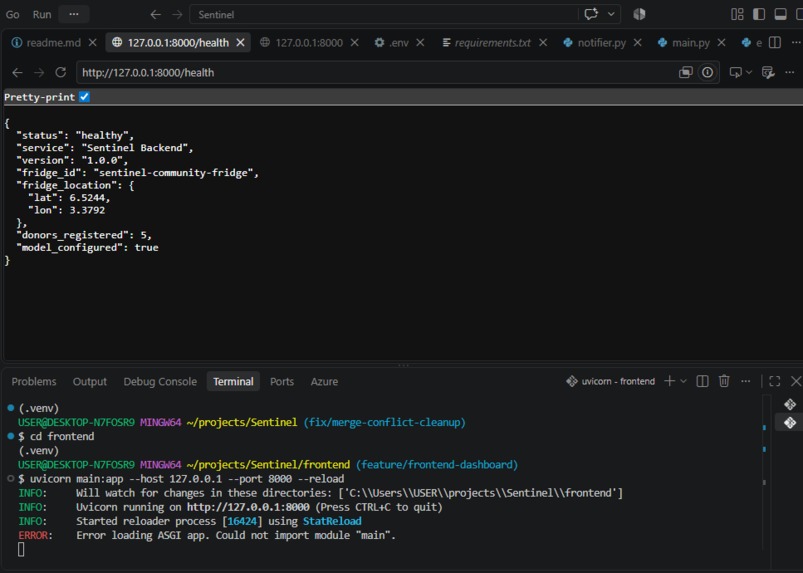Screen dimensions: 803x573
Task: Close the 127.0.0.1:8000/health tab
Action: [x=240, y=43]
